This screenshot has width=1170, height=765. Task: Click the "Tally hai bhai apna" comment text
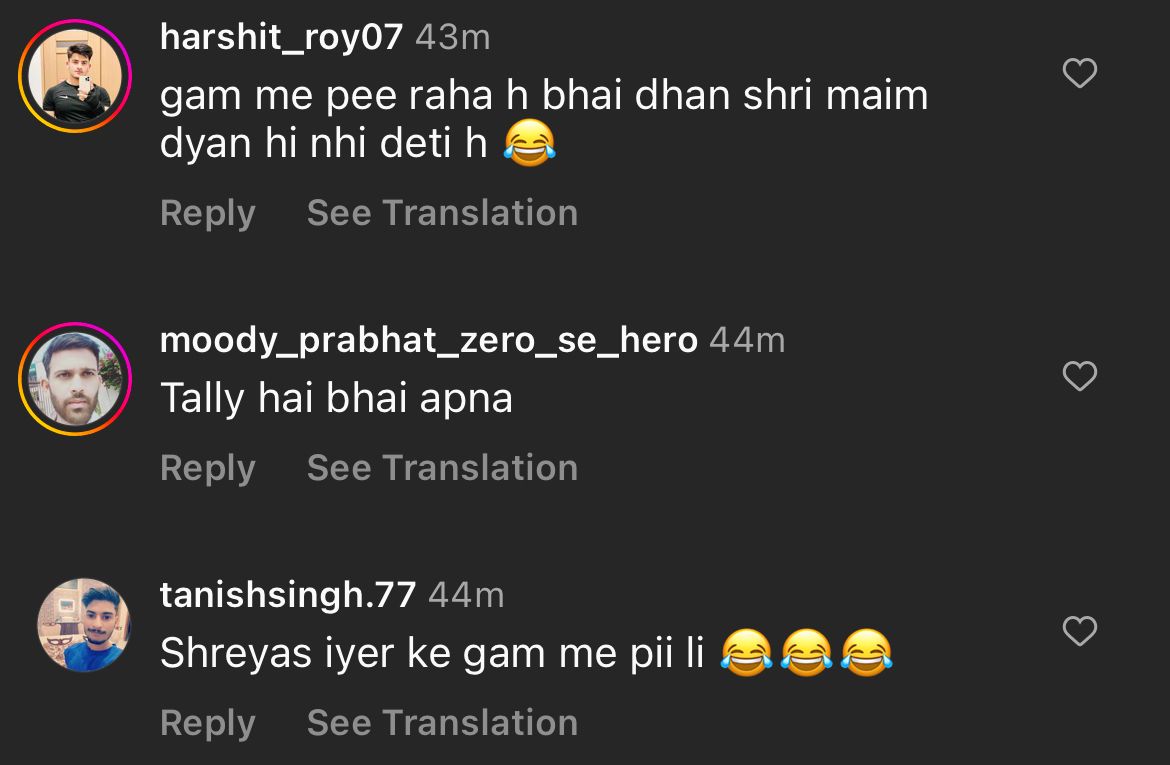pos(336,398)
